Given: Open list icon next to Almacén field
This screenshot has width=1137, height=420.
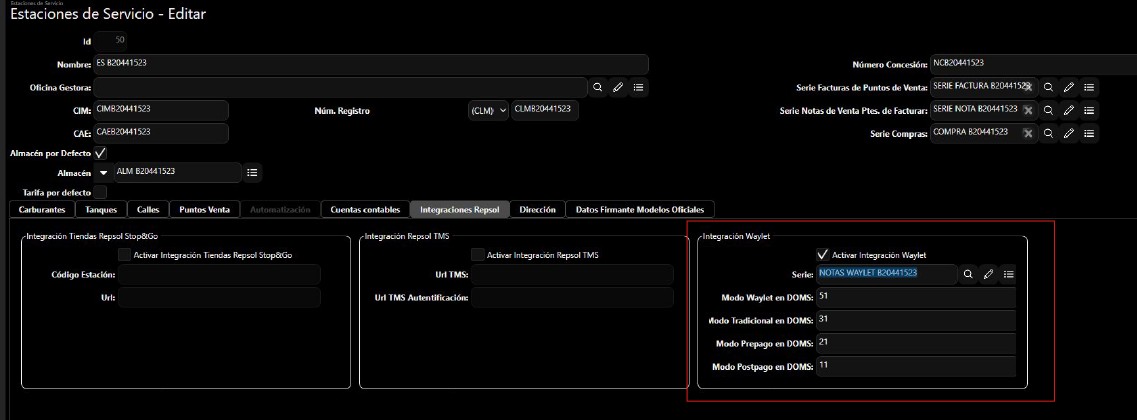Looking at the screenshot, I should point(252,173).
